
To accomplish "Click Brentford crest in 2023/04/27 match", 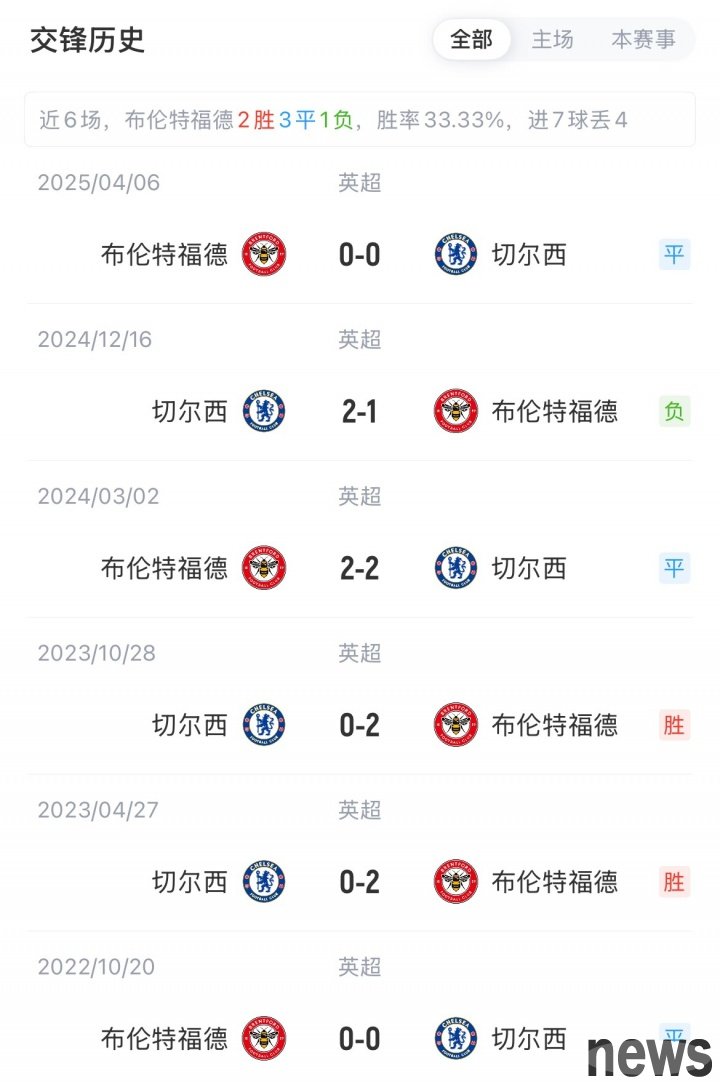I will coord(456,881).
